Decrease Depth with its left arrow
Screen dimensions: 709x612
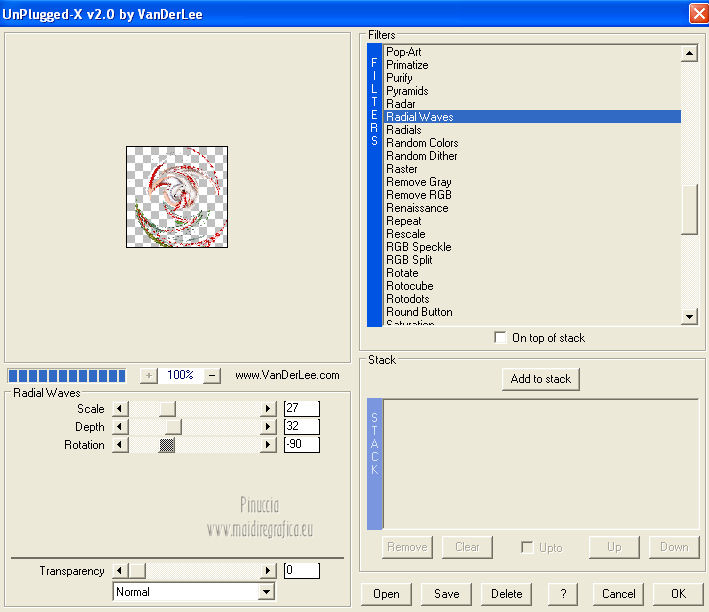[120, 427]
